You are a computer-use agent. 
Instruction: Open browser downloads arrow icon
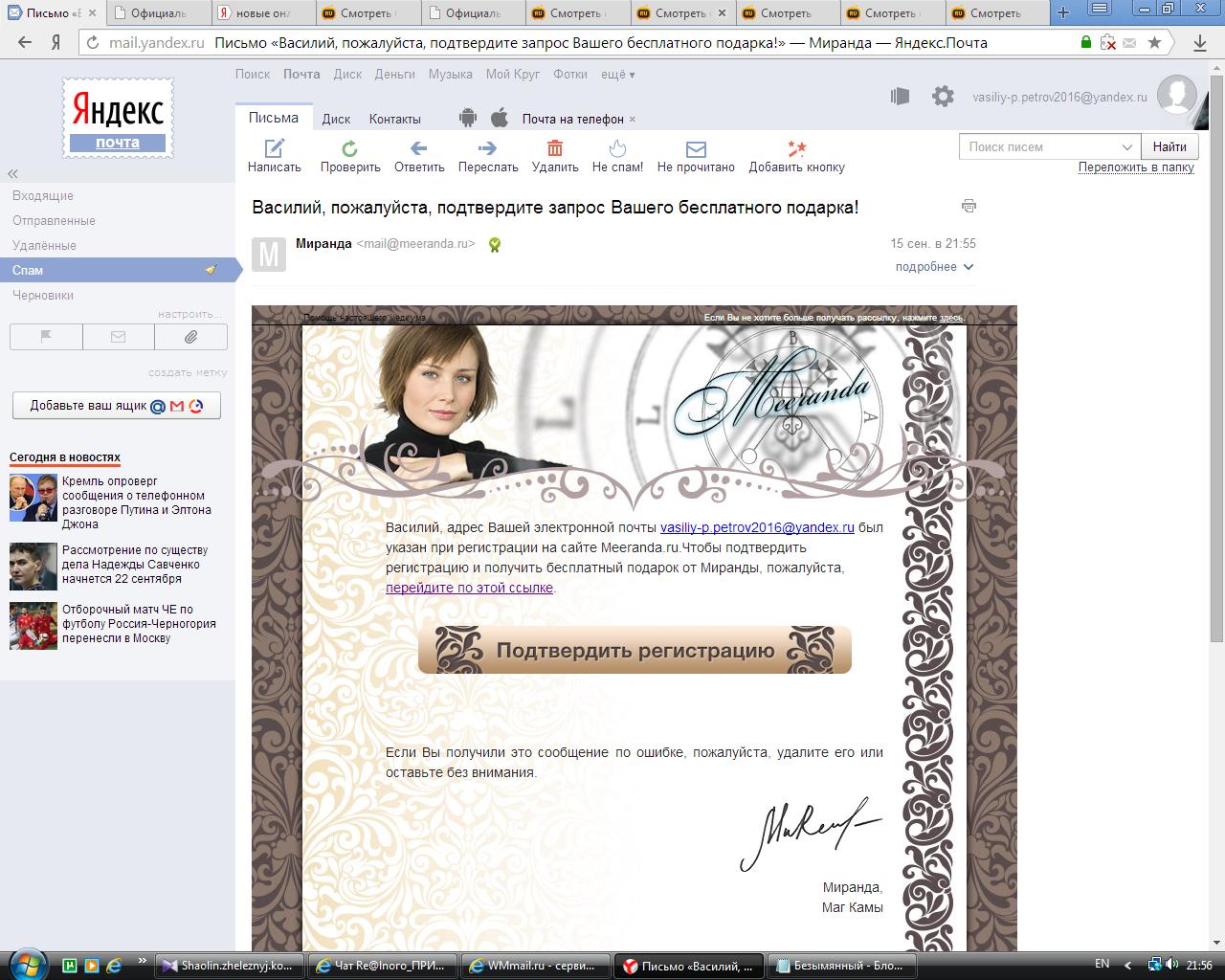pos(1200,42)
